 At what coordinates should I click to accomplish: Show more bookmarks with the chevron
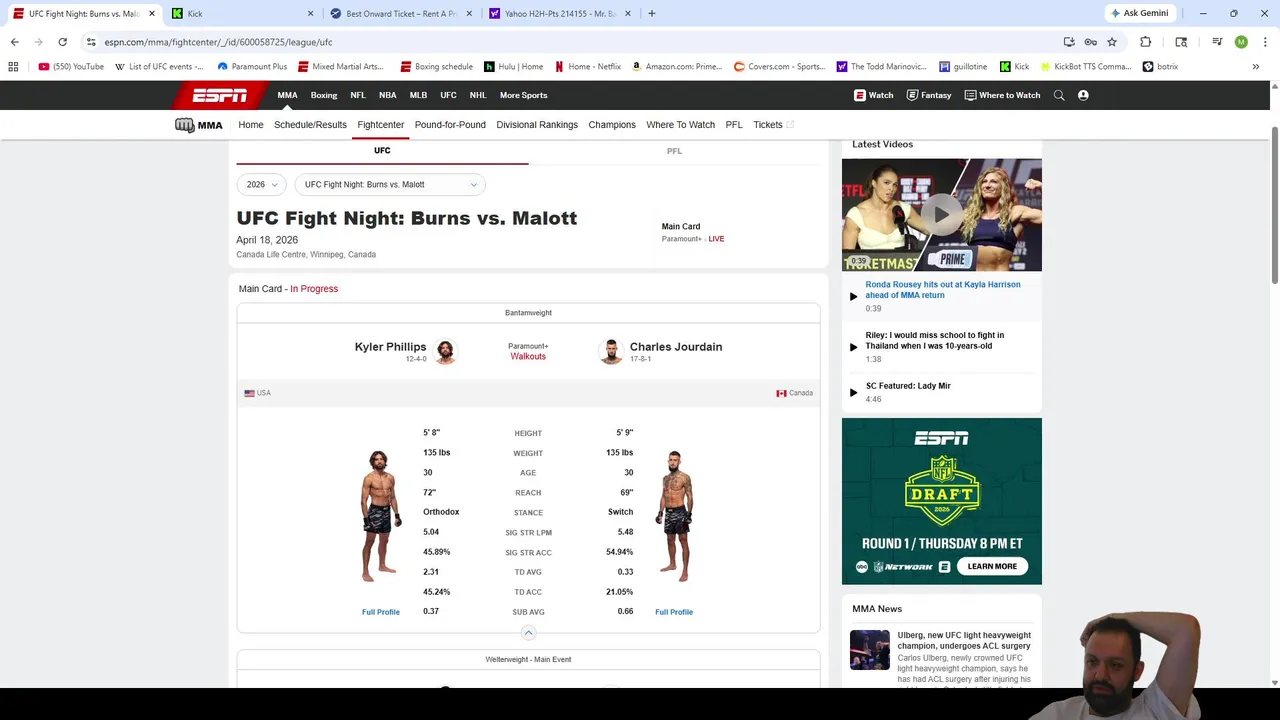pyautogui.click(x=1255, y=67)
